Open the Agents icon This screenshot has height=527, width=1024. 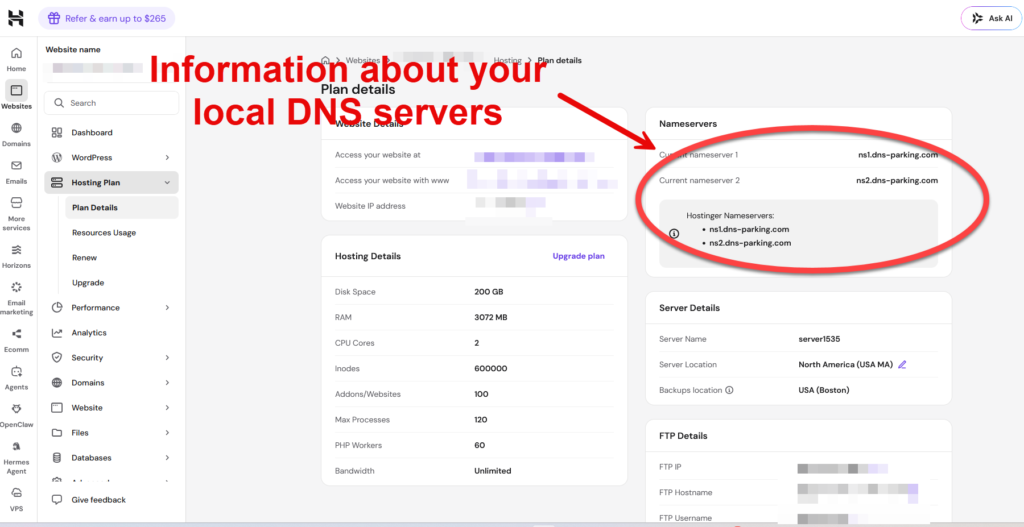[x=16, y=371]
